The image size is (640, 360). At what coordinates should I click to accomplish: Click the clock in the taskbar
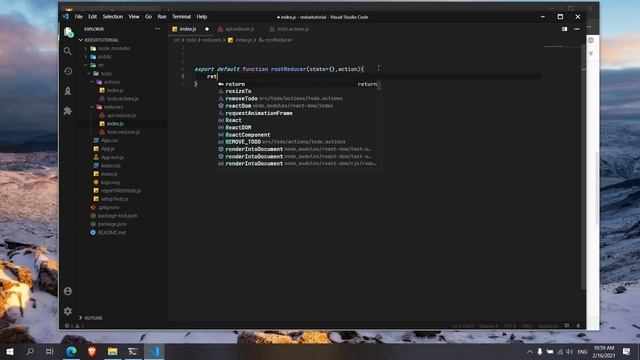tap(603, 351)
